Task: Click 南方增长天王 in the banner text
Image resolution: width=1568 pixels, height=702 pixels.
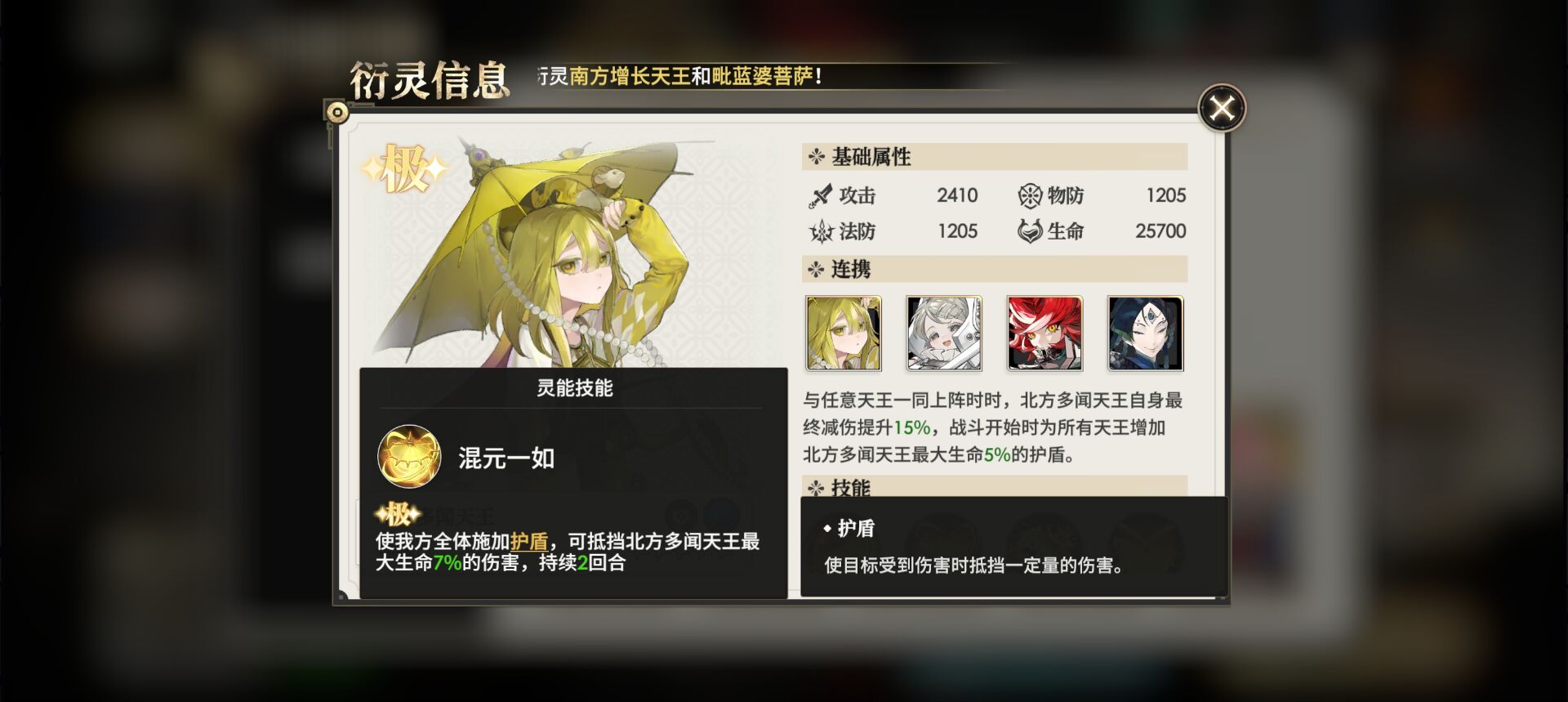Action: click(x=630, y=76)
